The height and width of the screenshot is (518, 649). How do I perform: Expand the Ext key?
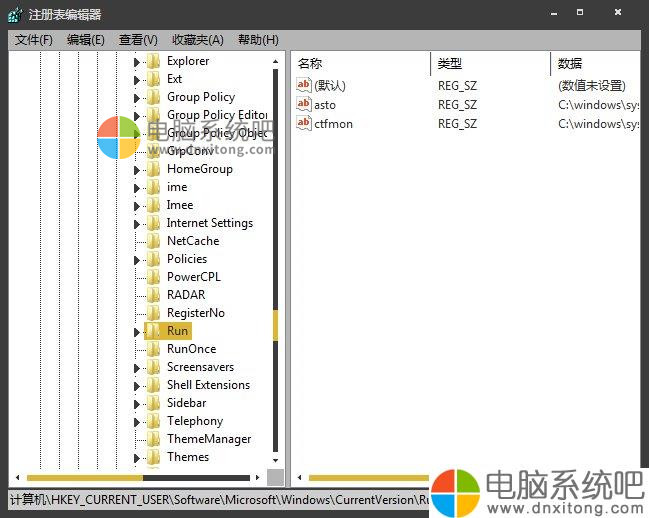click(x=137, y=80)
